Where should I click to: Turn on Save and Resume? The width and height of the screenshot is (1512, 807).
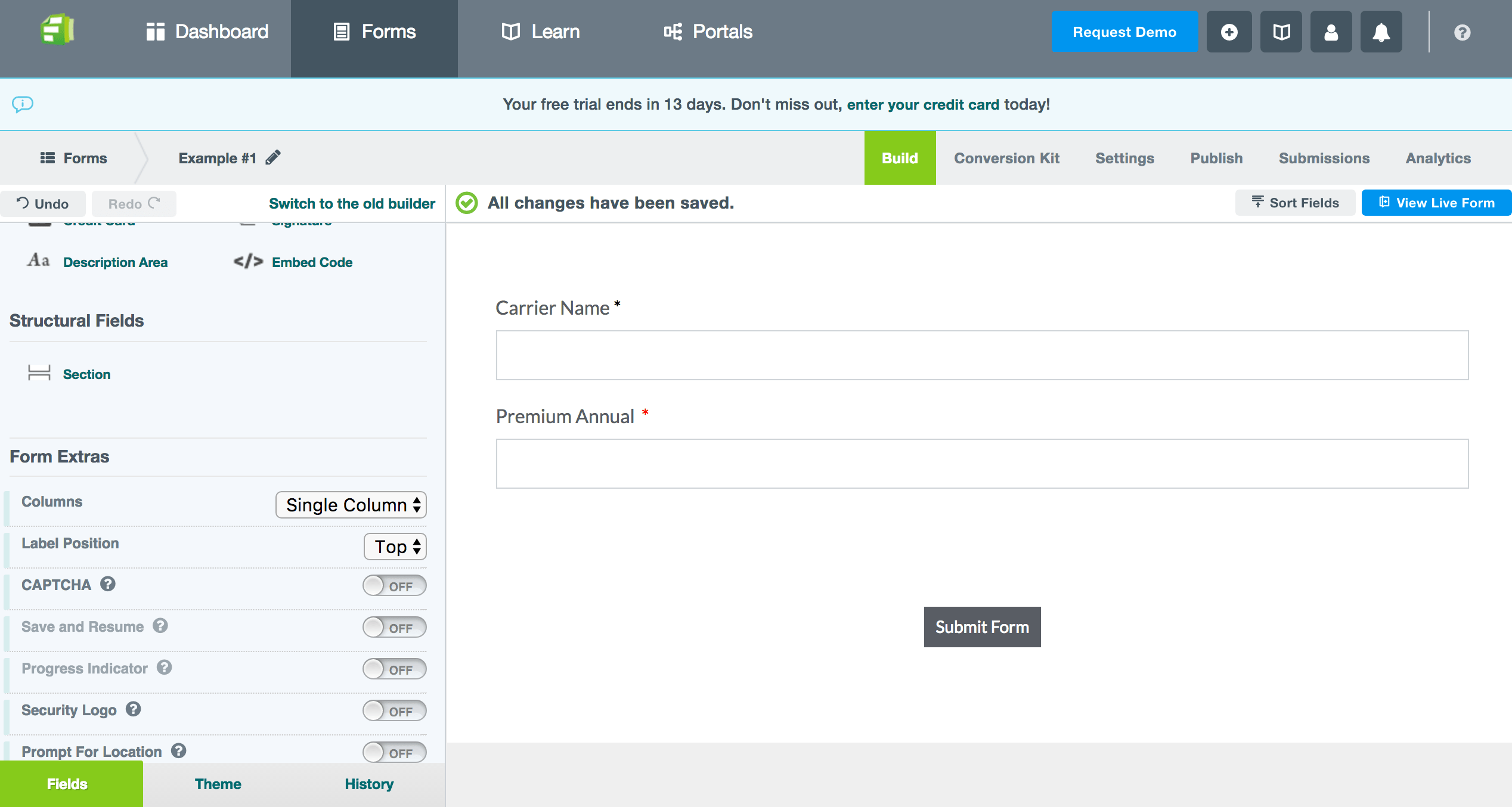(394, 627)
